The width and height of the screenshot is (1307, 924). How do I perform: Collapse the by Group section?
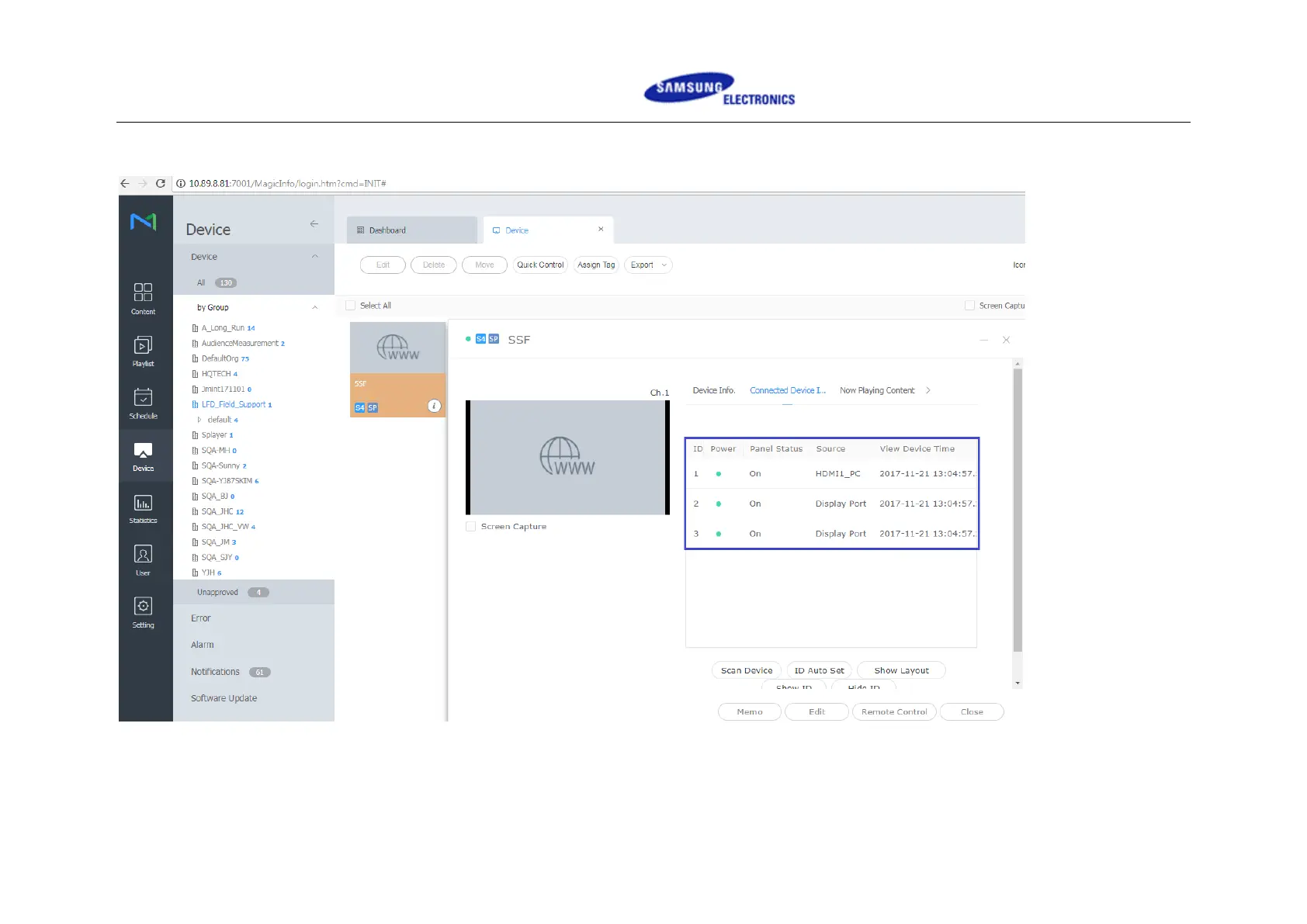click(314, 308)
